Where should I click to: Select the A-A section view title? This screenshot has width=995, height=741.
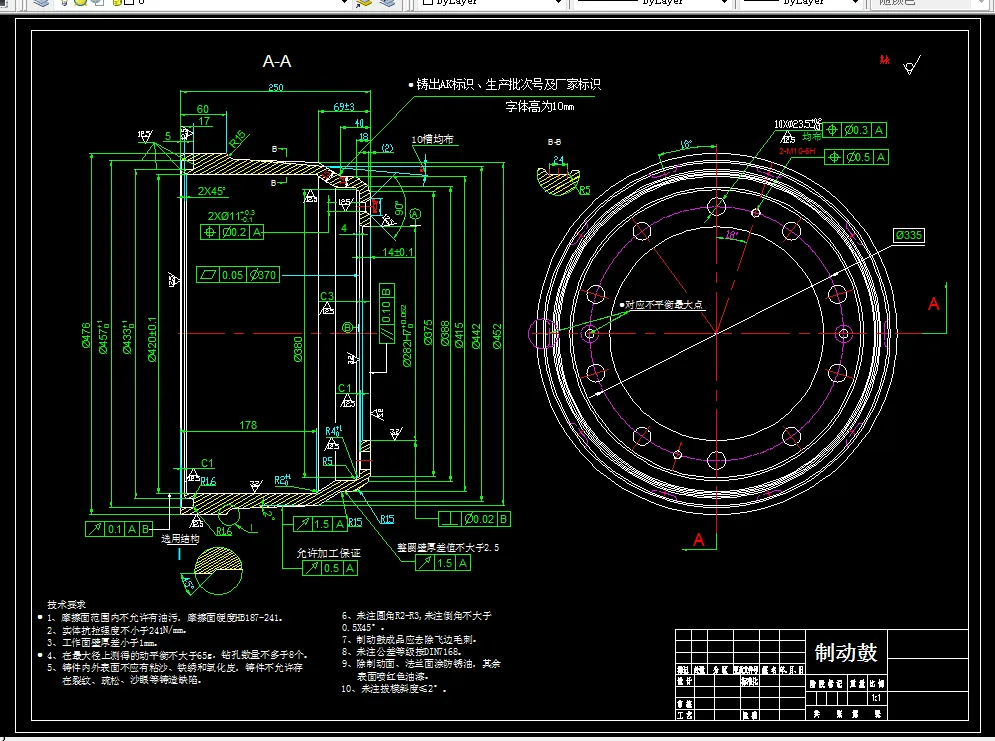point(277,62)
